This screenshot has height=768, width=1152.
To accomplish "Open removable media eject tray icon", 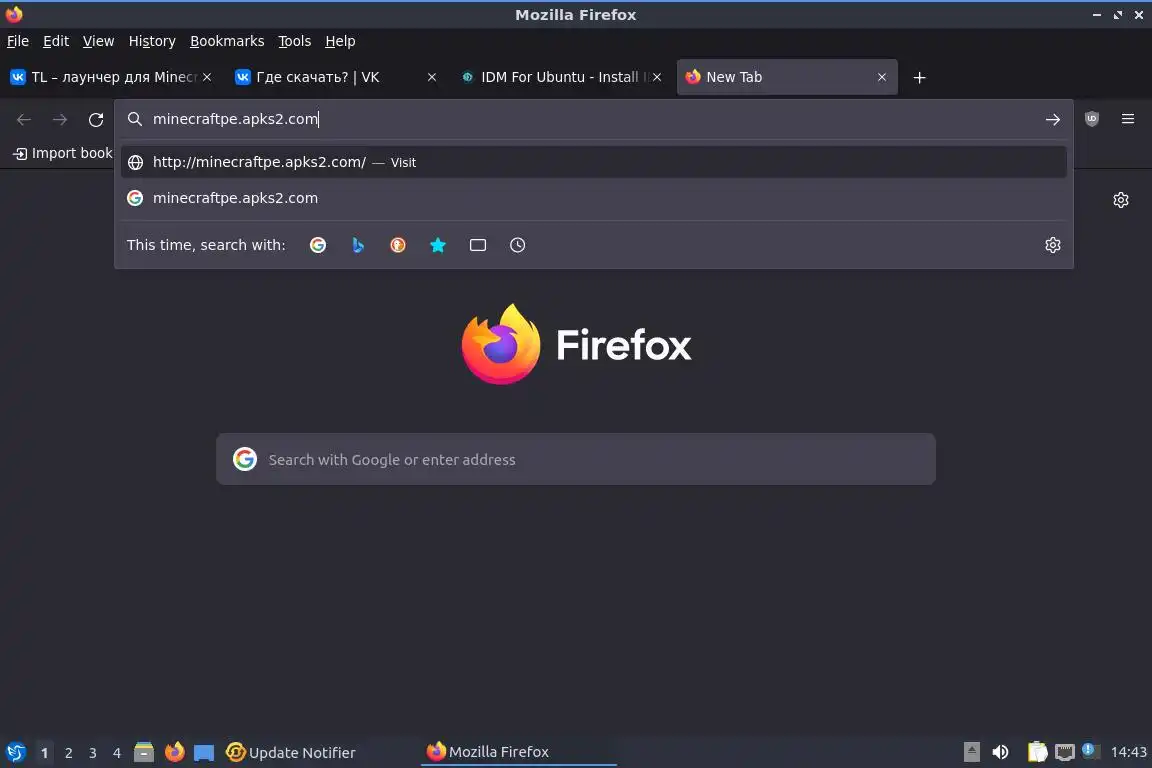I will click(971, 752).
